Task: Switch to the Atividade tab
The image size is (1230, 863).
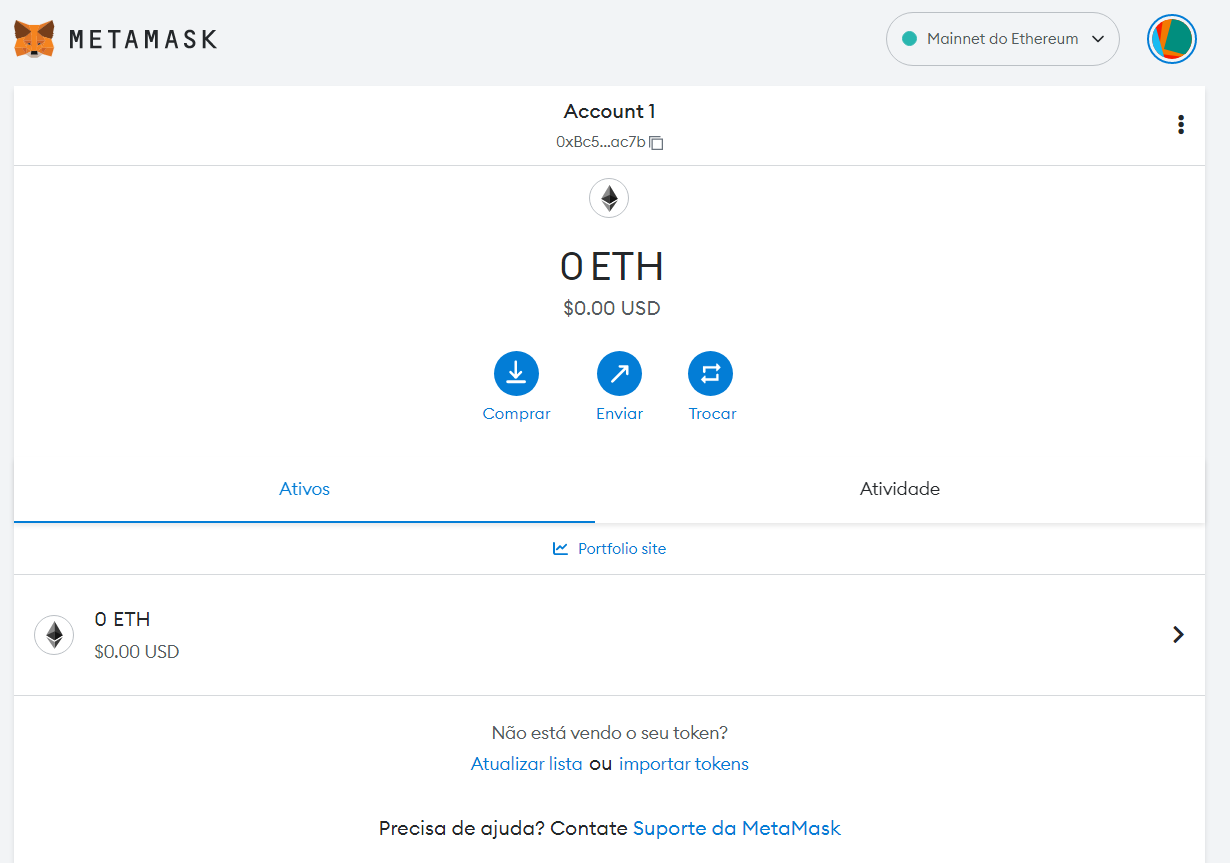Action: coord(899,489)
